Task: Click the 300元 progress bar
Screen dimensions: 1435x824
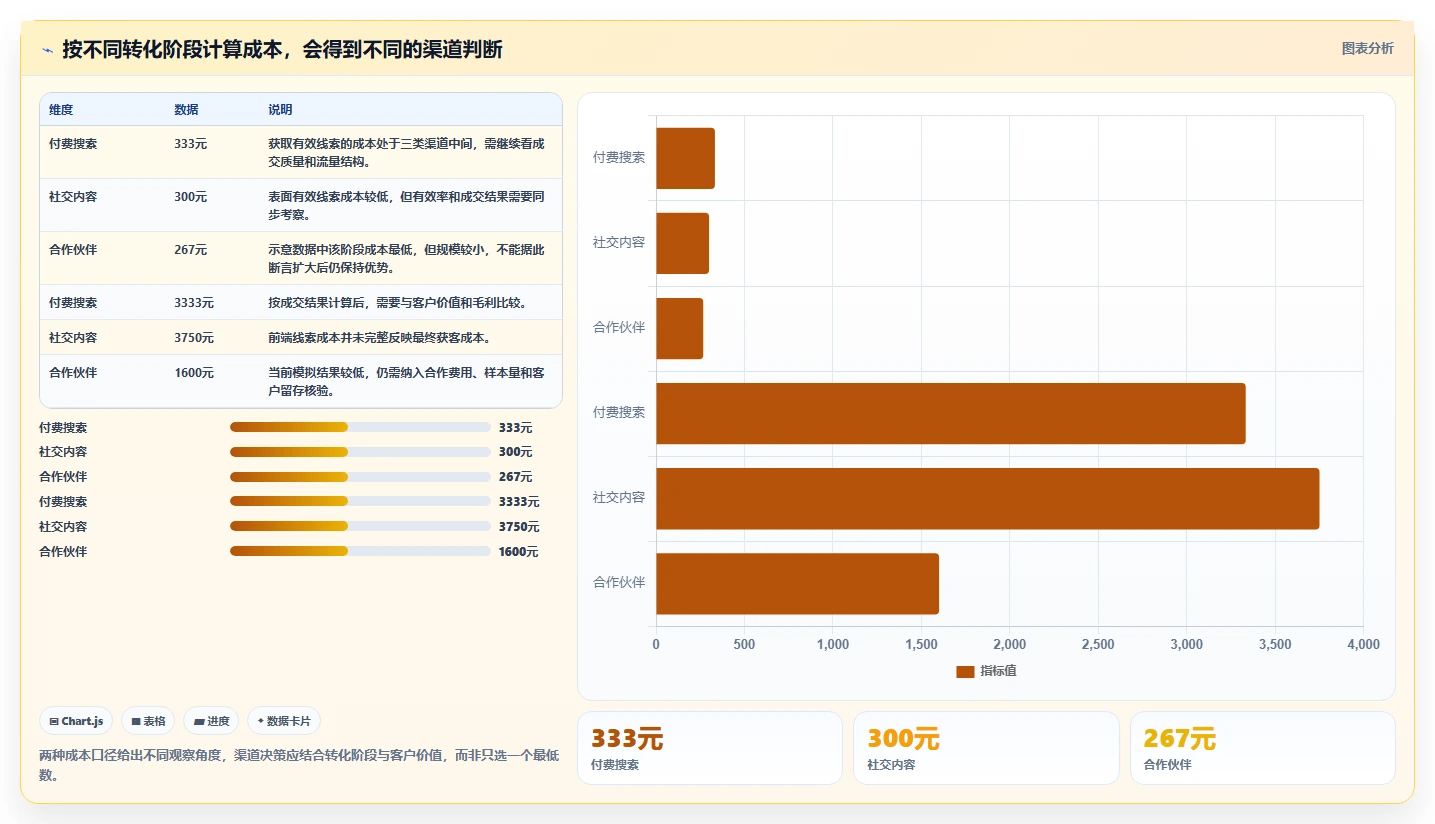Action: (x=360, y=452)
